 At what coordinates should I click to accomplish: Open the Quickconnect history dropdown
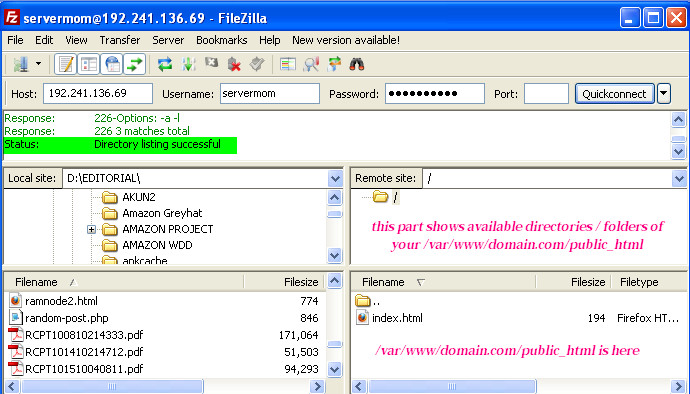coord(664,94)
